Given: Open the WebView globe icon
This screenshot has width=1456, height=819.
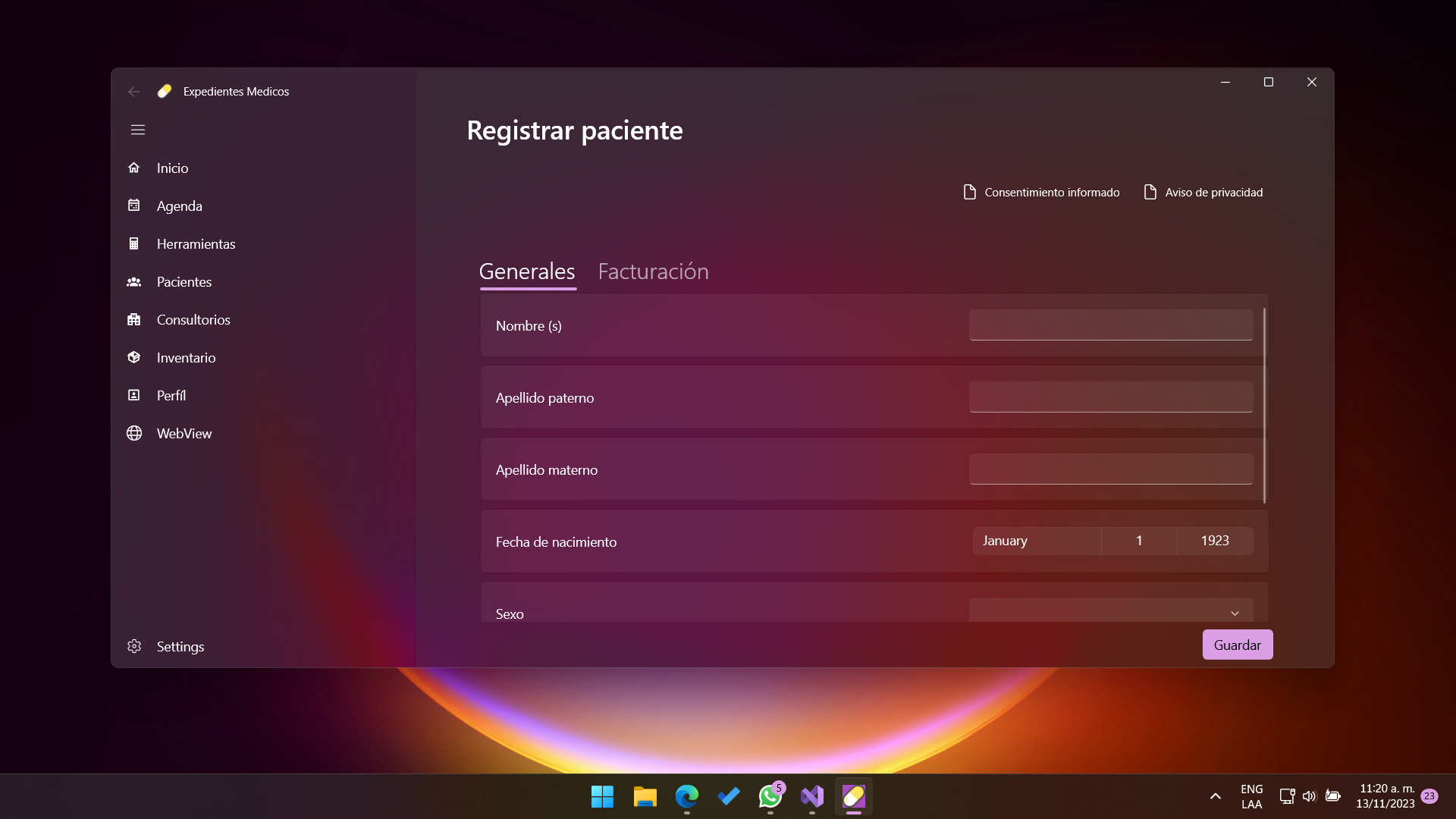Looking at the screenshot, I should click(134, 433).
